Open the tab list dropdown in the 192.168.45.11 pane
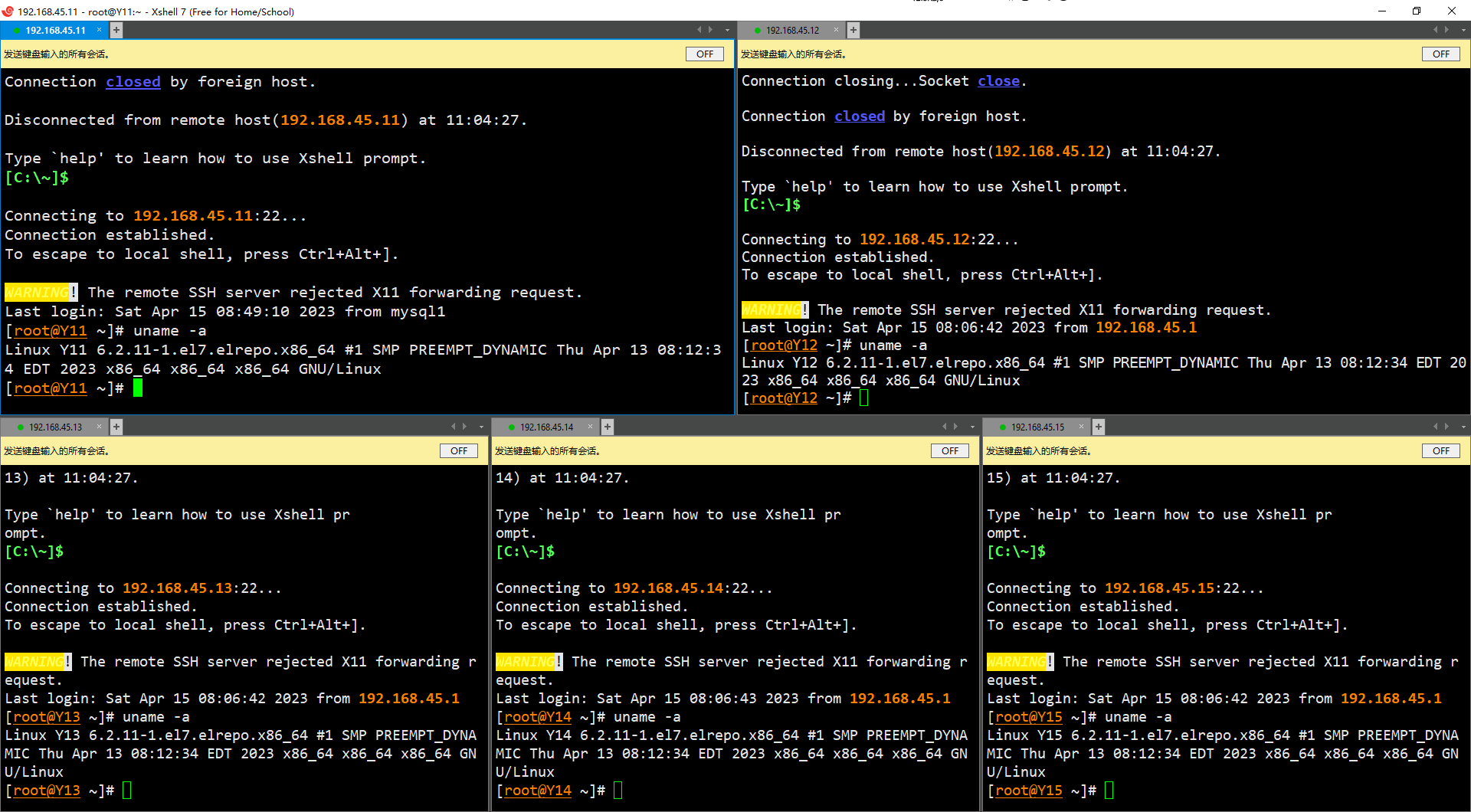The image size is (1471, 812). click(x=727, y=31)
